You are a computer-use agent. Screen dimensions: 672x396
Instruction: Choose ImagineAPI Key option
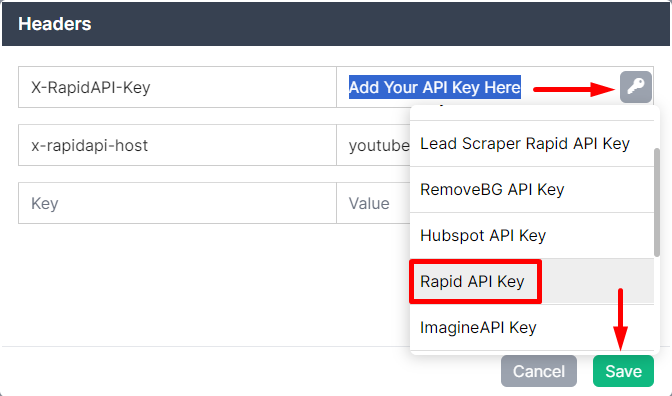click(x=532, y=328)
